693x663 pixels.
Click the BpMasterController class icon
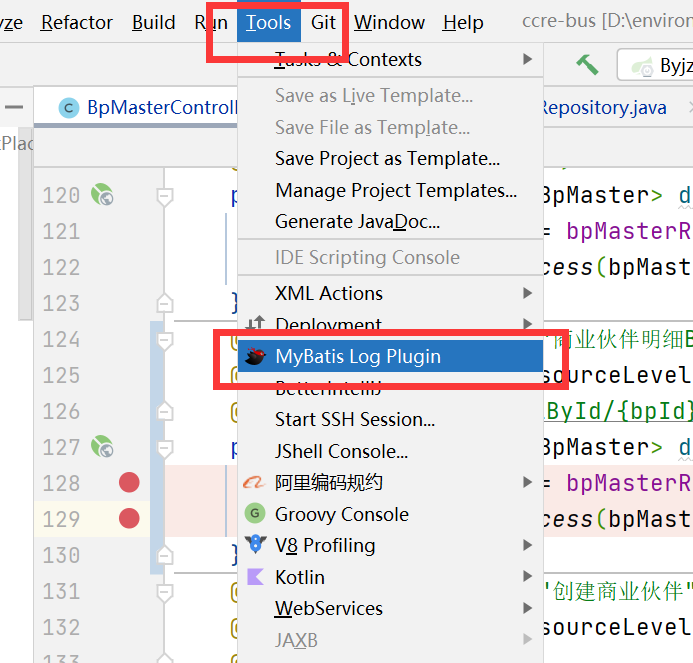[x=69, y=108]
